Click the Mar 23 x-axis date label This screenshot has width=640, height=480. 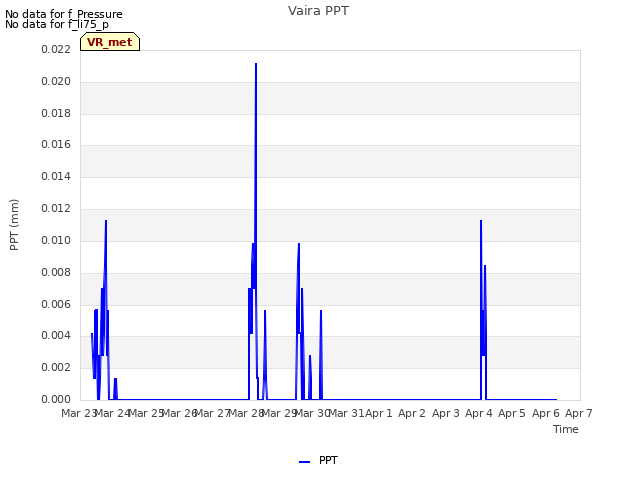[78, 413]
